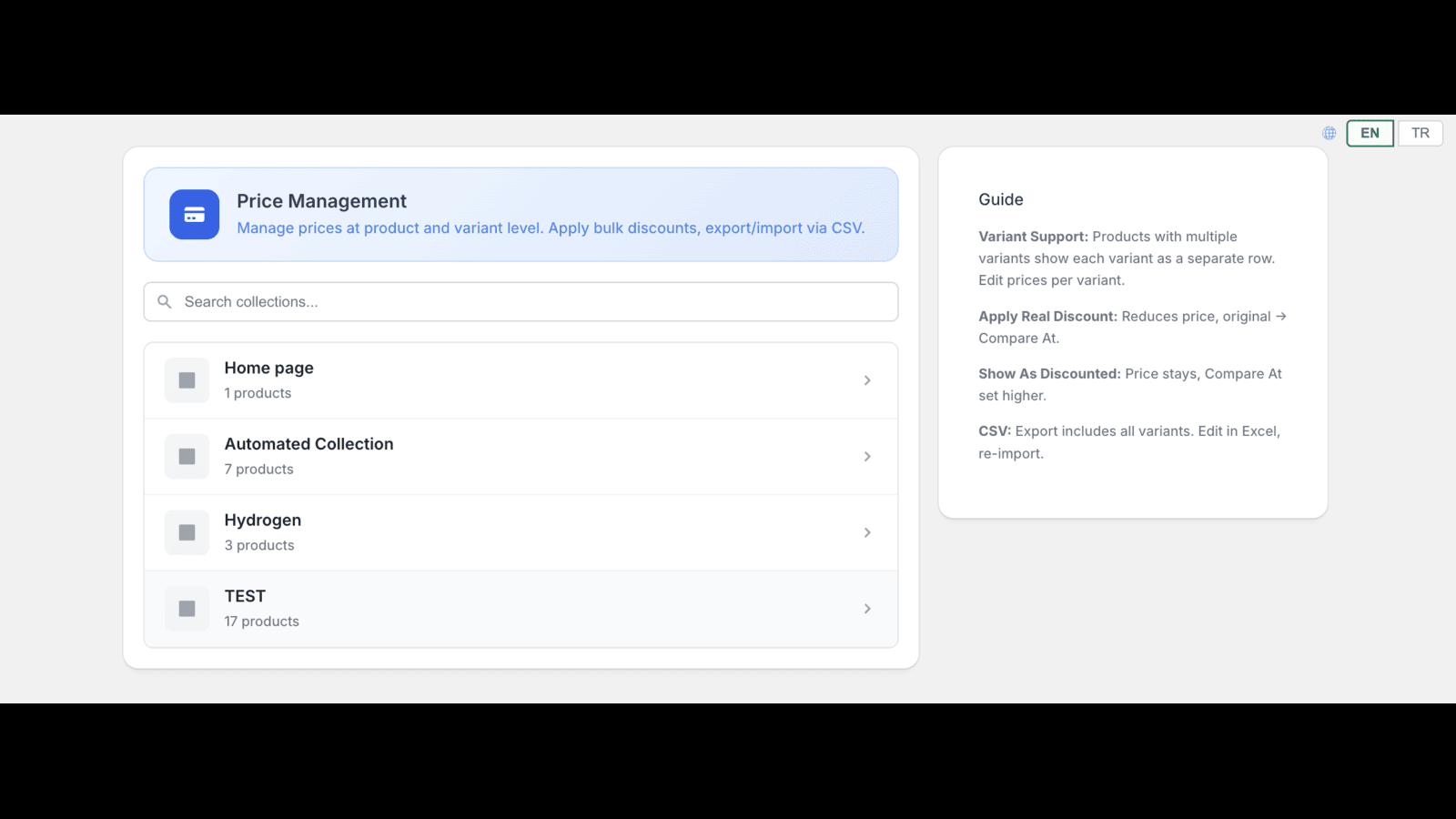Click the Home page collection thumbnail
The height and width of the screenshot is (819, 1456).
[187, 380]
